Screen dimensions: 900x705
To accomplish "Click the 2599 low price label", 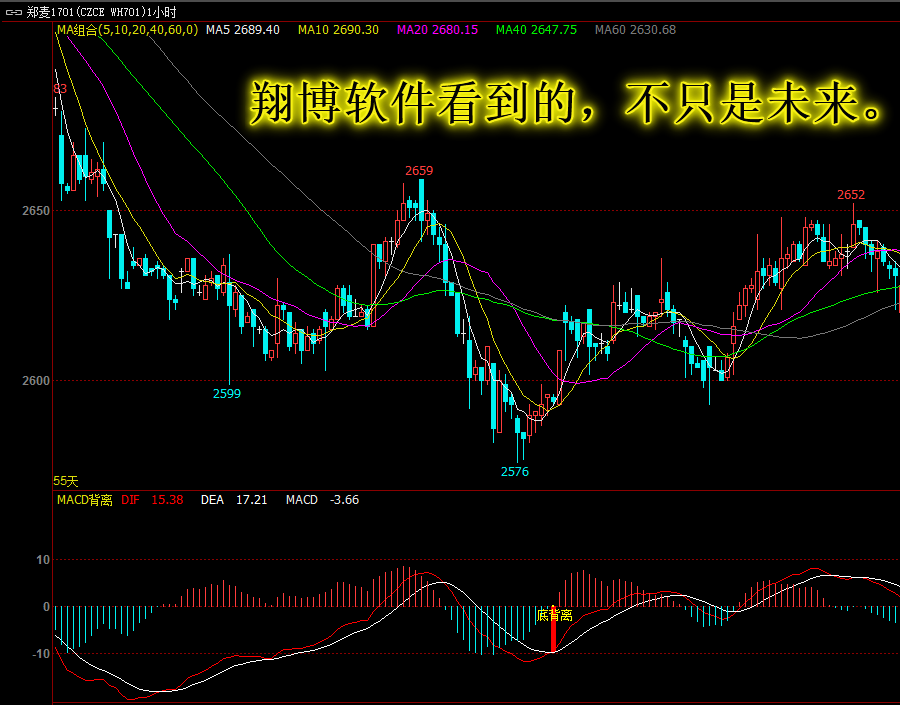I will click(227, 393).
